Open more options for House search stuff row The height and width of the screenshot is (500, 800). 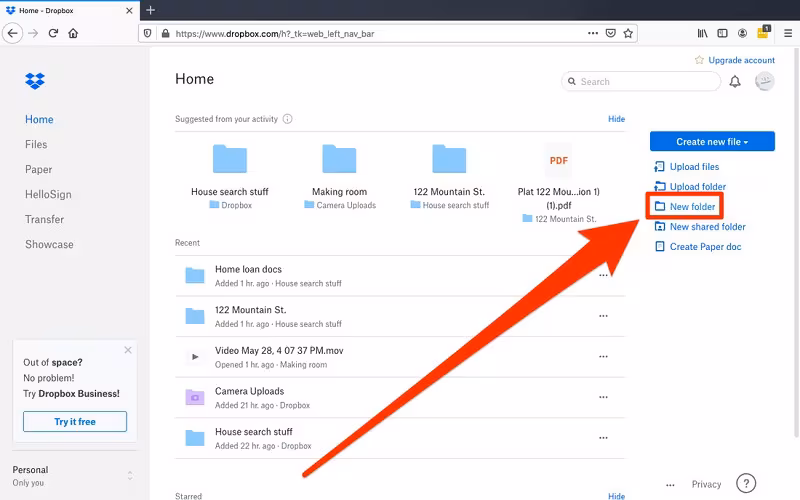point(603,438)
